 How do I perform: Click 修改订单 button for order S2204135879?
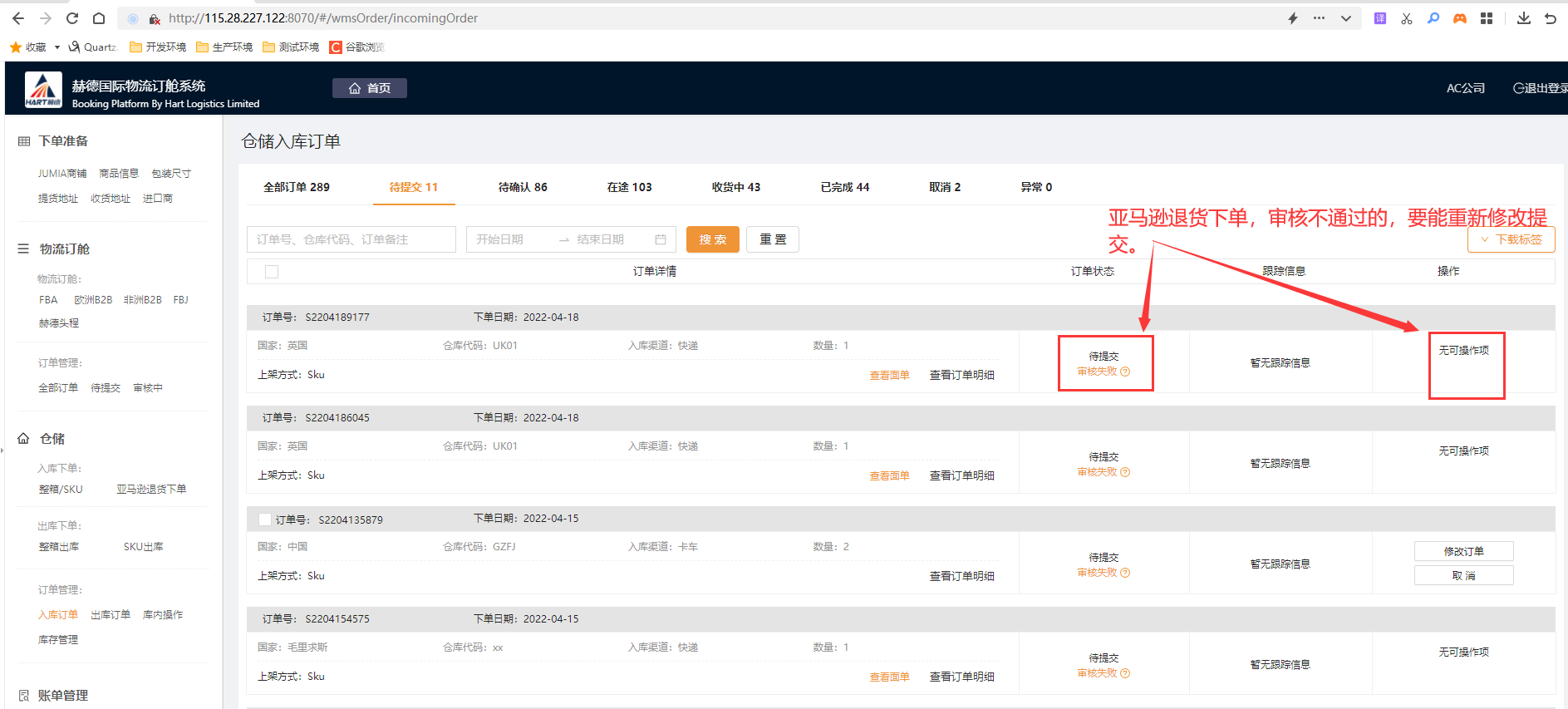point(1463,551)
